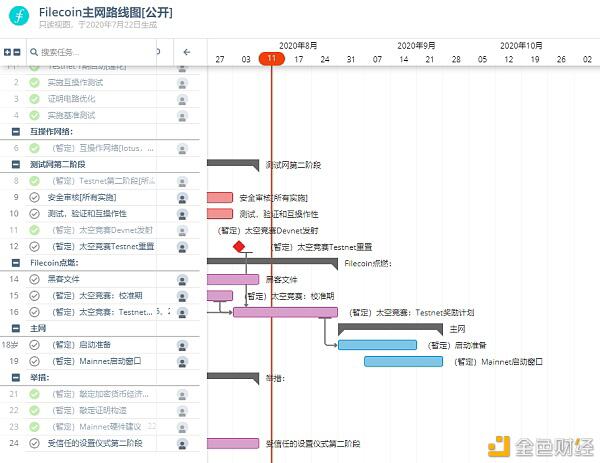Toggle completion check for task row 2
The width and height of the screenshot is (600, 463).
tap(34, 82)
